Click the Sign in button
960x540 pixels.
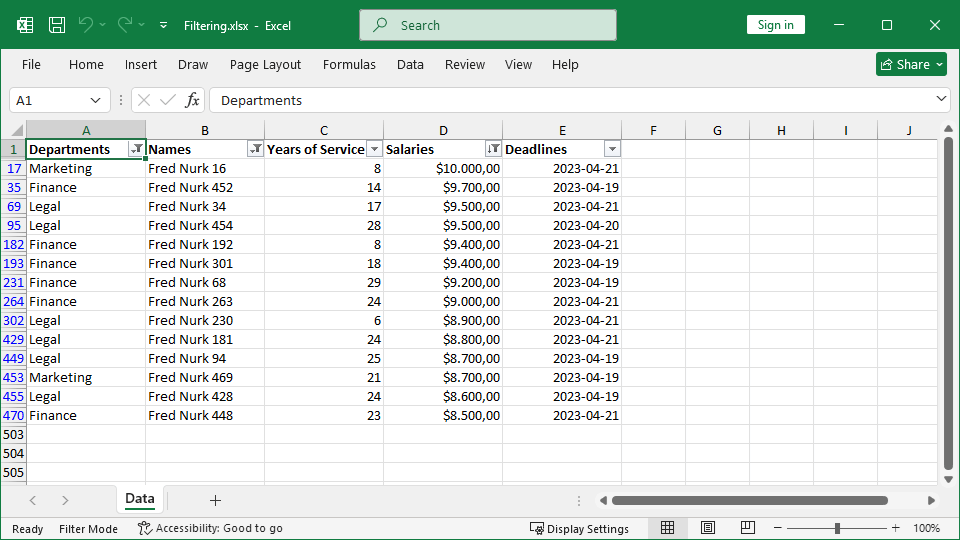pos(775,25)
